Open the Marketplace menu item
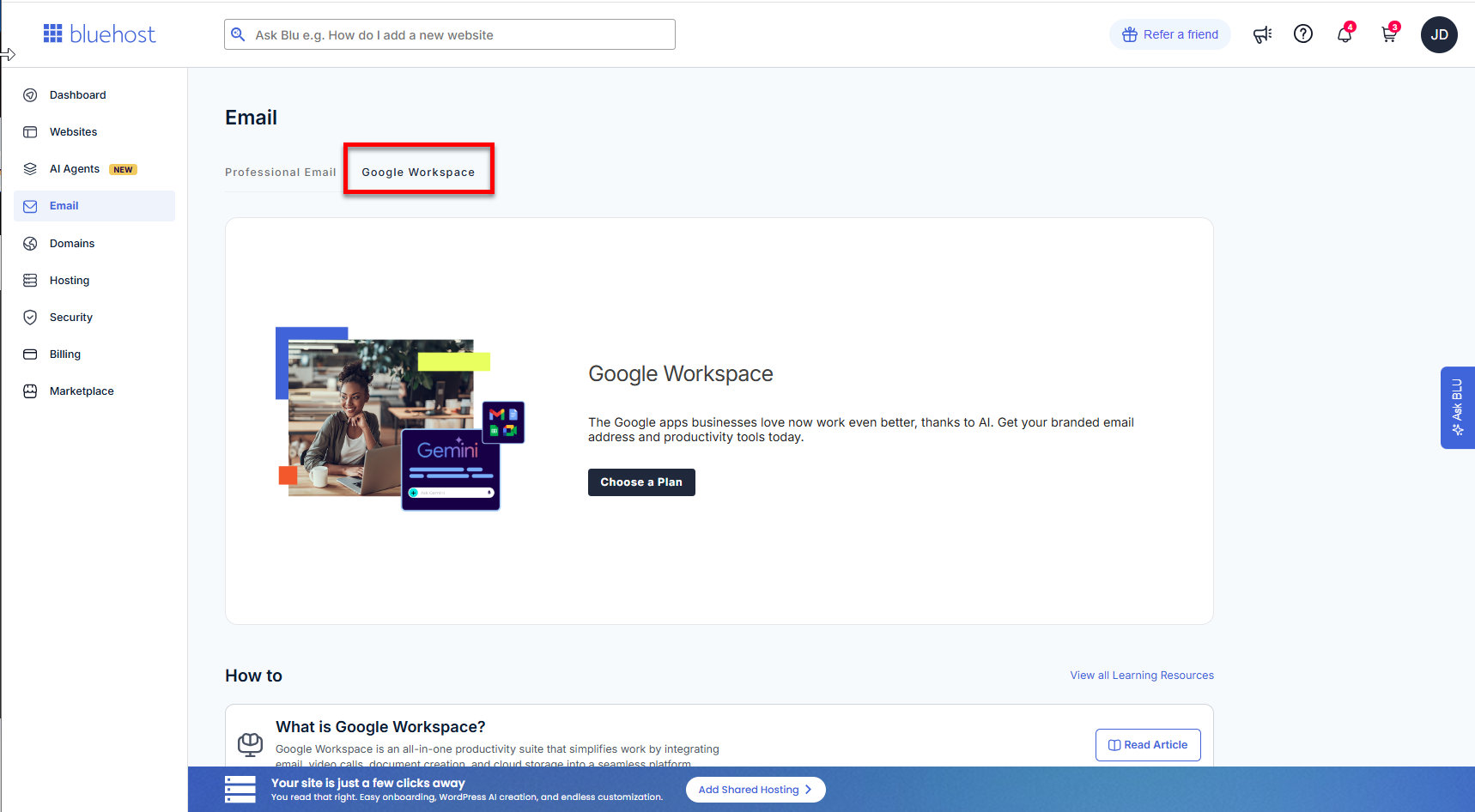This screenshot has width=1475, height=812. 94,391
